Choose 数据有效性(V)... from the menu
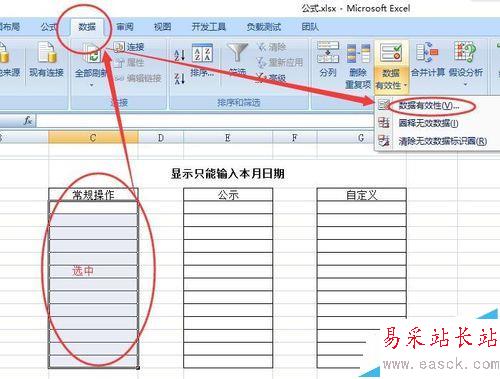 429,106
